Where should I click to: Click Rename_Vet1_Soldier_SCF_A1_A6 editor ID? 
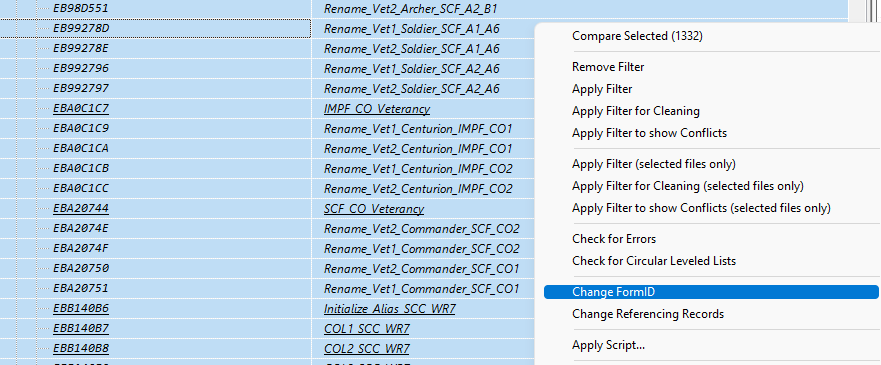point(411,29)
